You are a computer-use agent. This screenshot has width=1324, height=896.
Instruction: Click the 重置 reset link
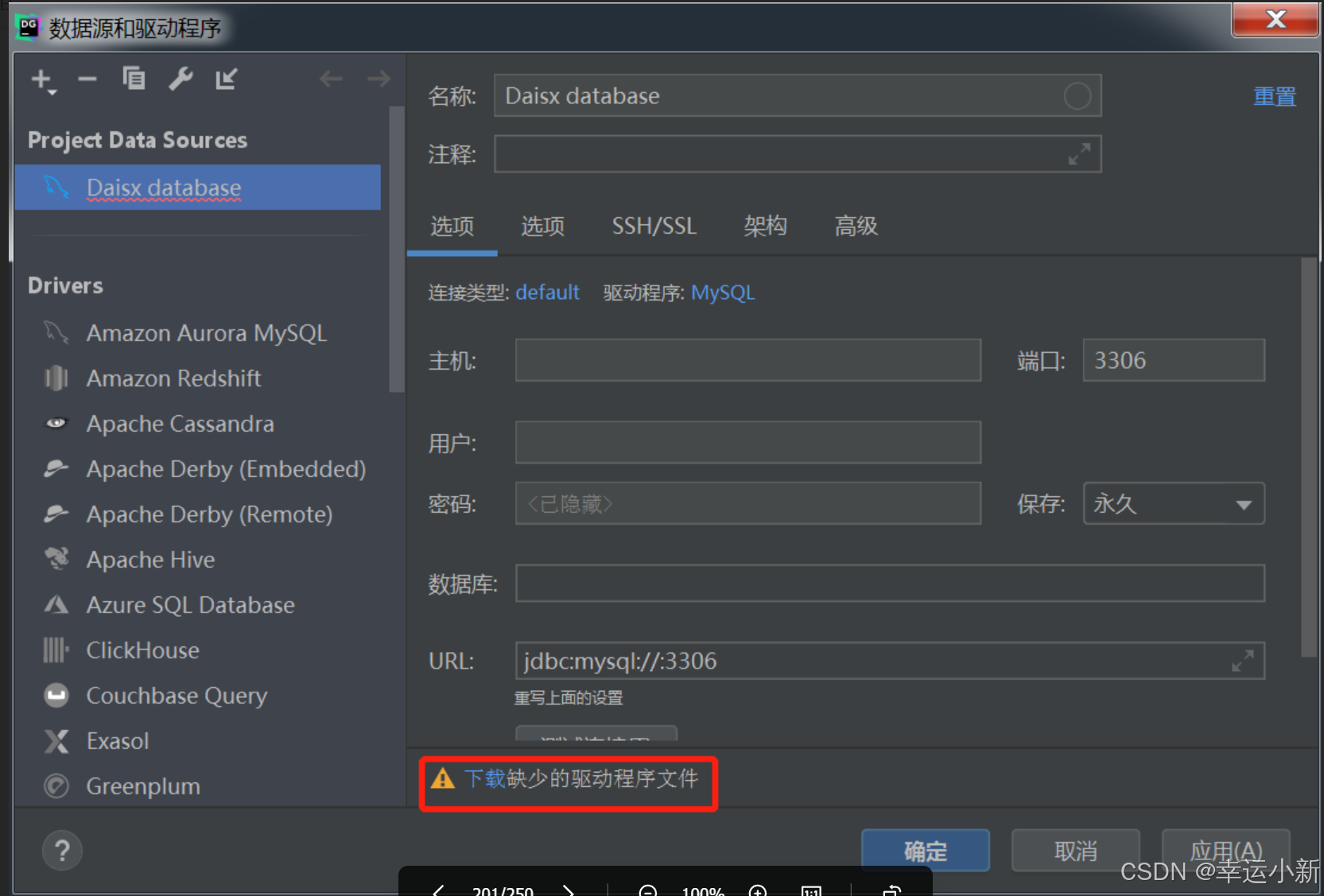(1275, 96)
